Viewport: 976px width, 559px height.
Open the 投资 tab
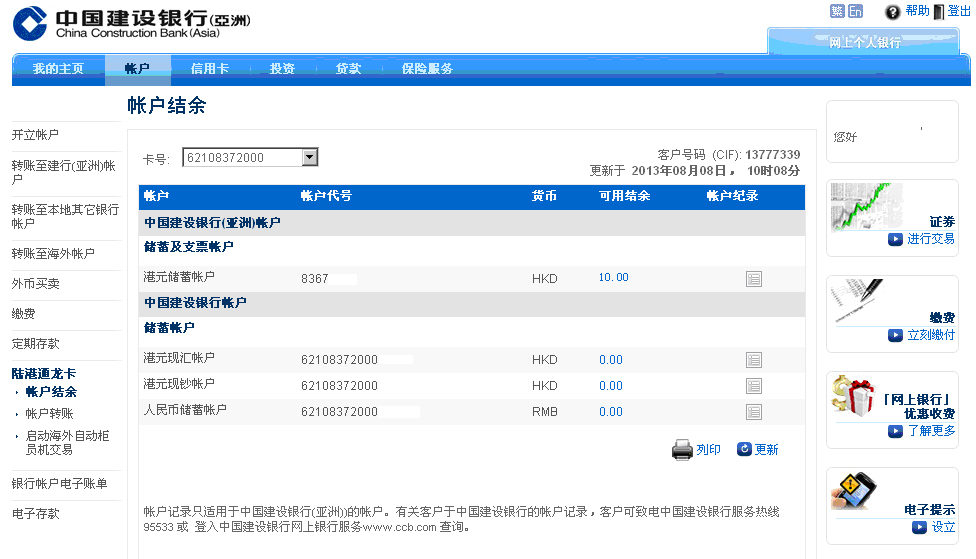pos(282,68)
